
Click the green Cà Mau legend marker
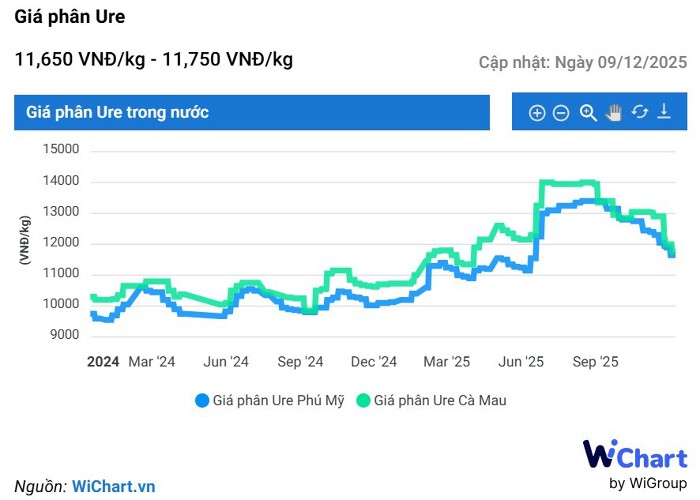pyautogui.click(x=364, y=400)
